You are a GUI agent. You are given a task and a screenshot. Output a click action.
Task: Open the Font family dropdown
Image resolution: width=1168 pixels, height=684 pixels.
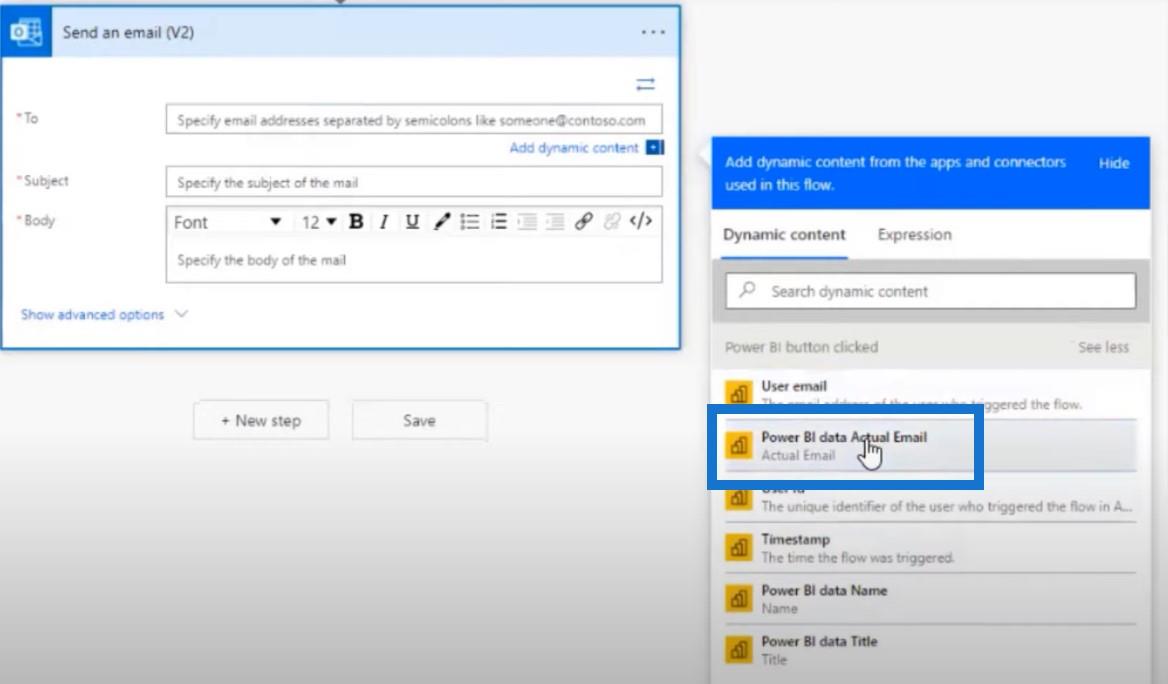(x=227, y=222)
